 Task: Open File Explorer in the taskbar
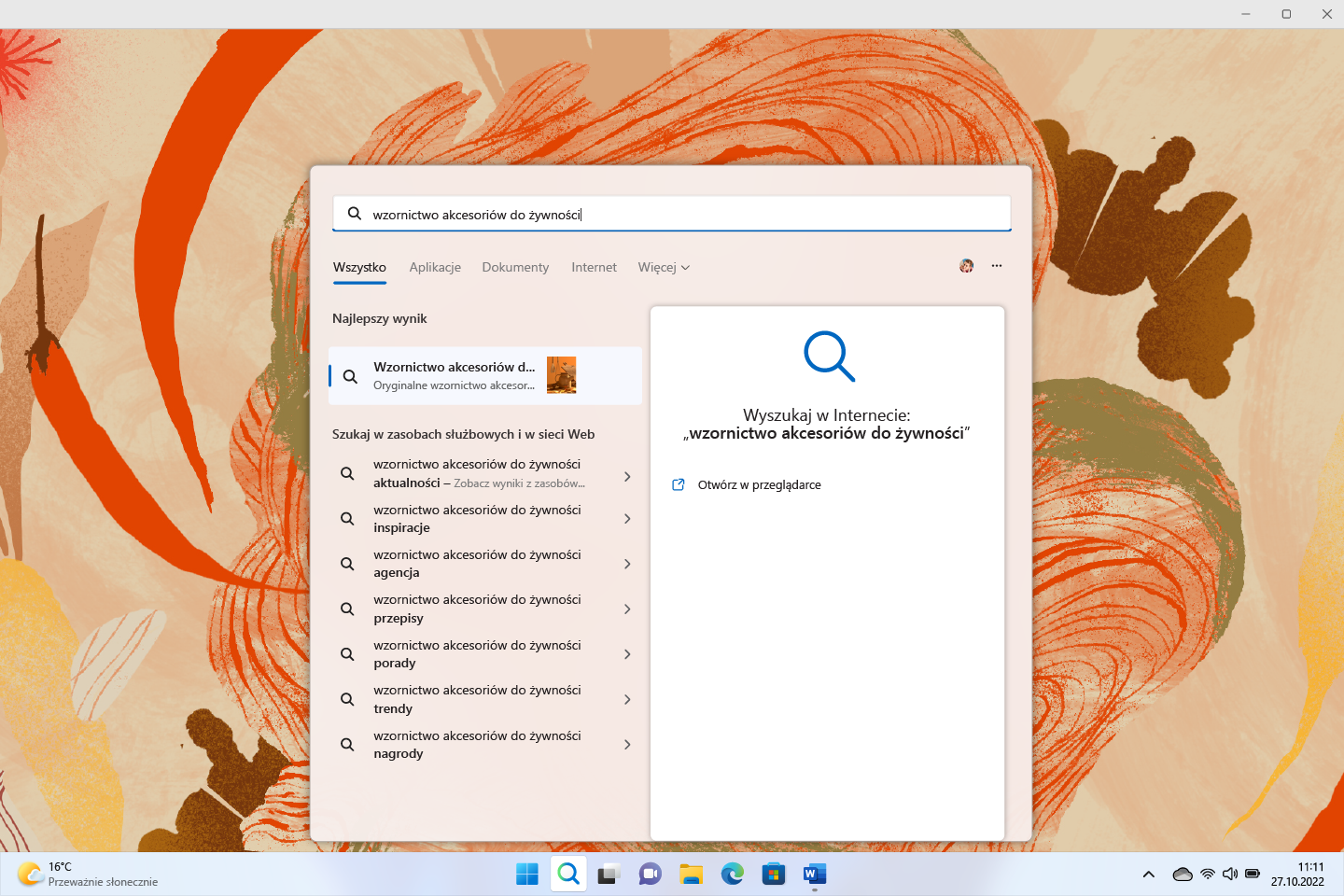(692, 875)
